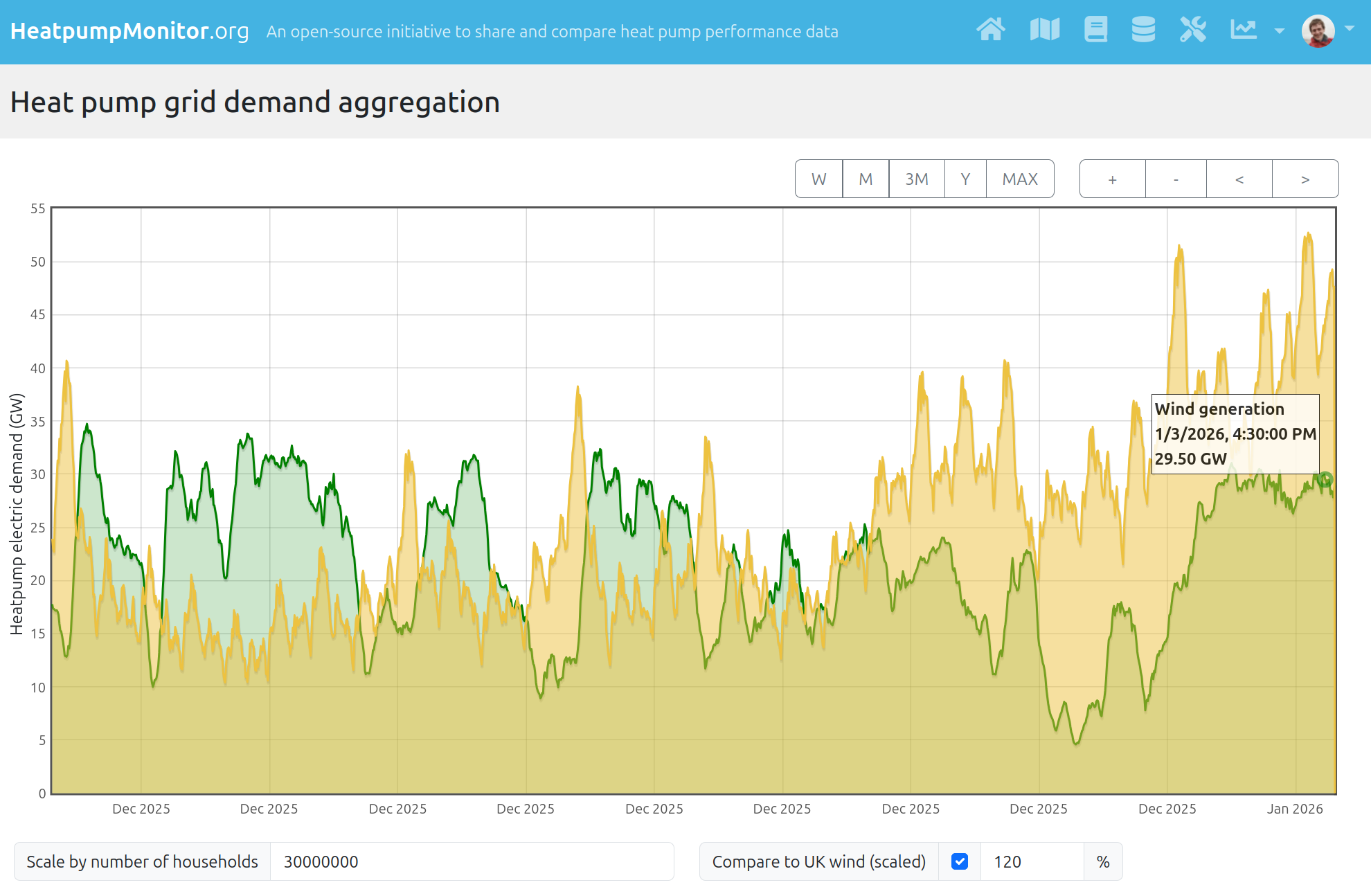Select the W week range
Screen dimensions: 1371x896
click(819, 179)
